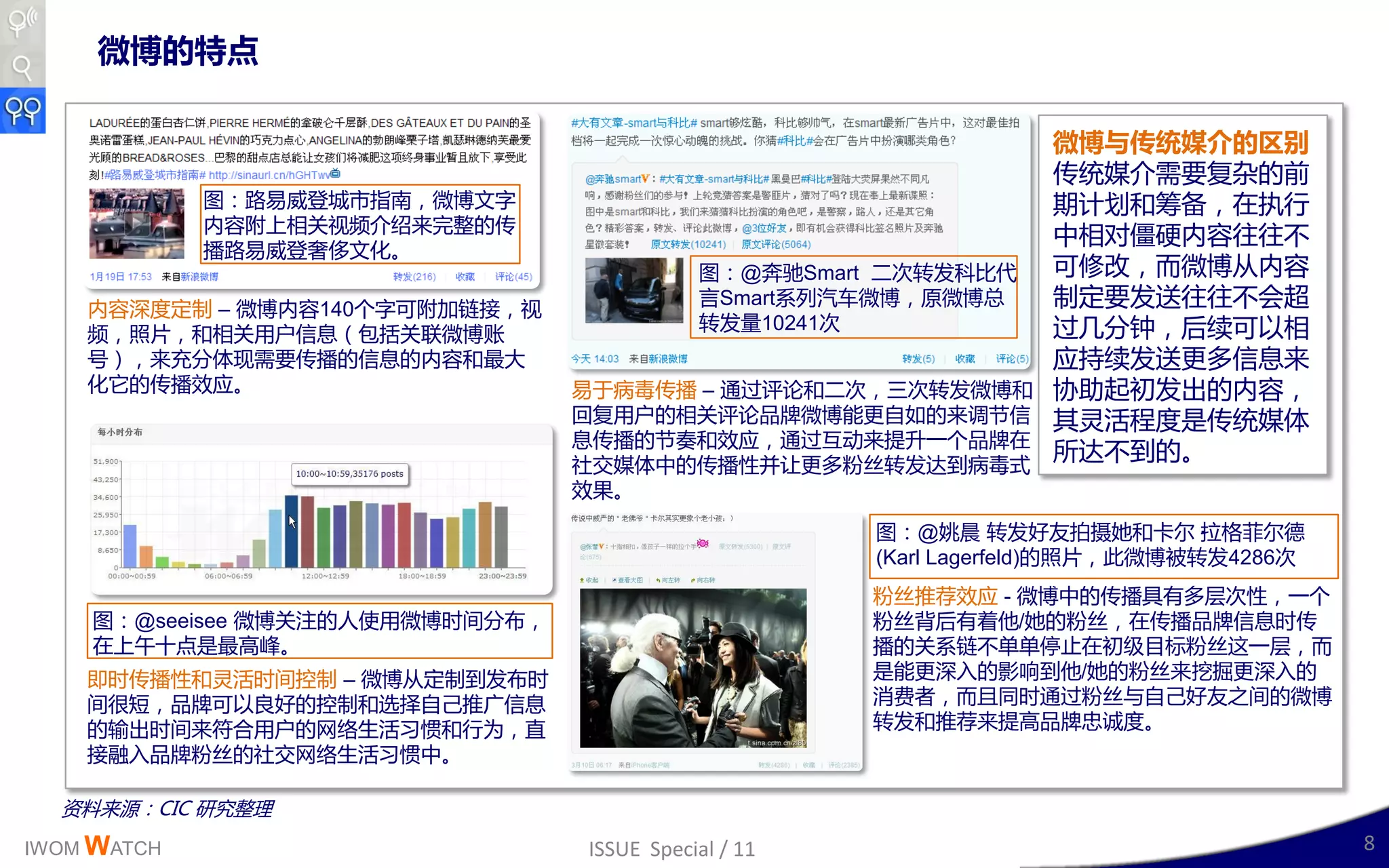Click 向左转 to rotate photo left

pos(668,580)
